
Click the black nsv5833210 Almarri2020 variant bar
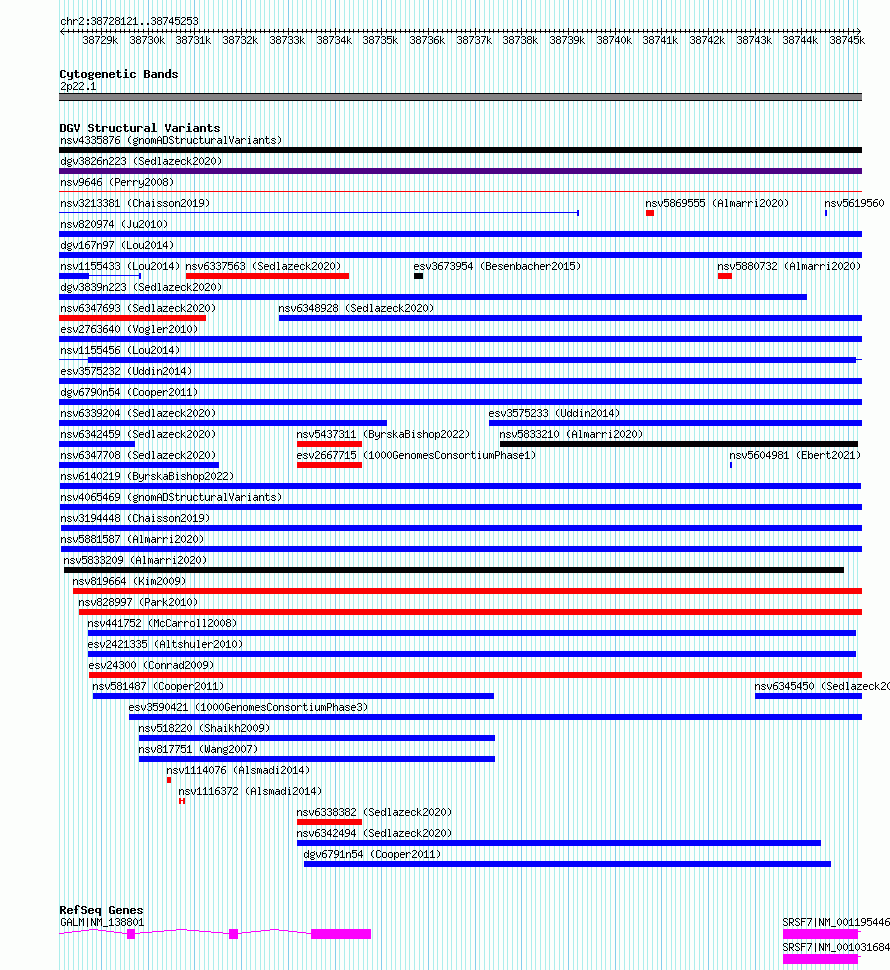coord(678,445)
